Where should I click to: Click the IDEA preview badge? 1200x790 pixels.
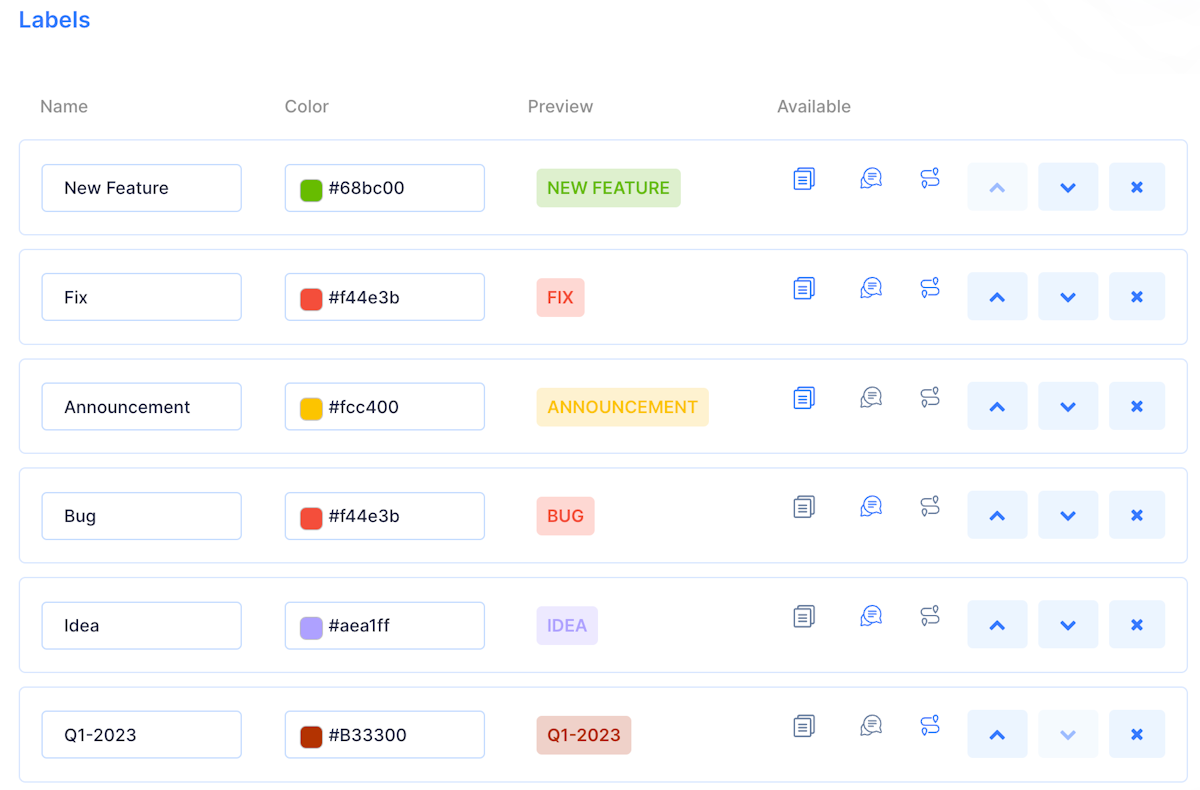click(x=567, y=626)
